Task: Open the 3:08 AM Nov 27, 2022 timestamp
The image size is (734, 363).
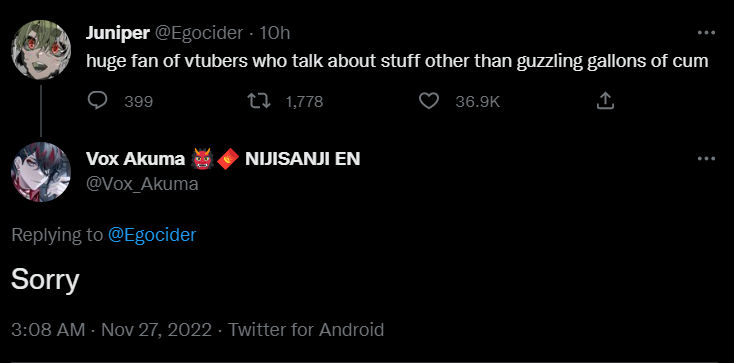Action: coord(111,330)
